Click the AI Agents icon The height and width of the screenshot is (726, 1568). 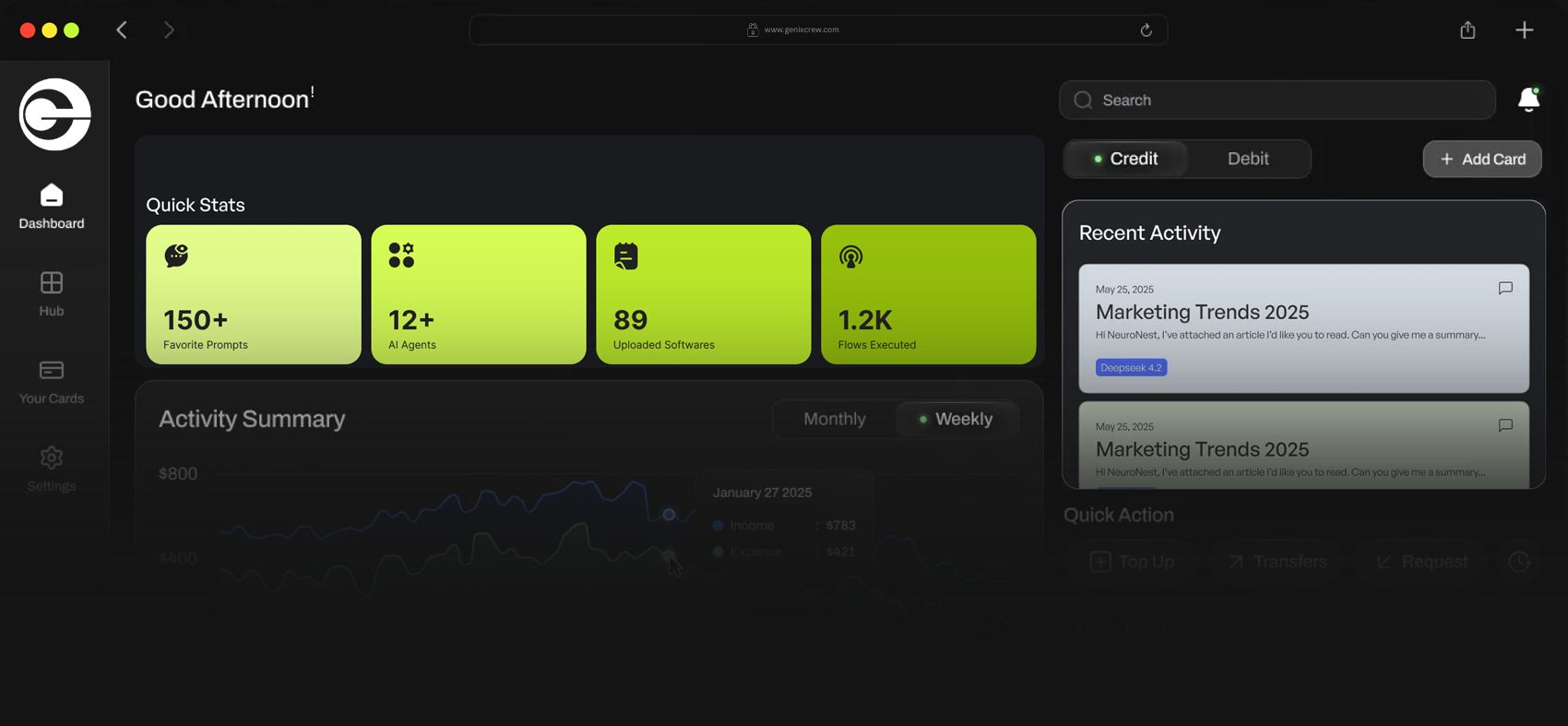pyautogui.click(x=401, y=256)
